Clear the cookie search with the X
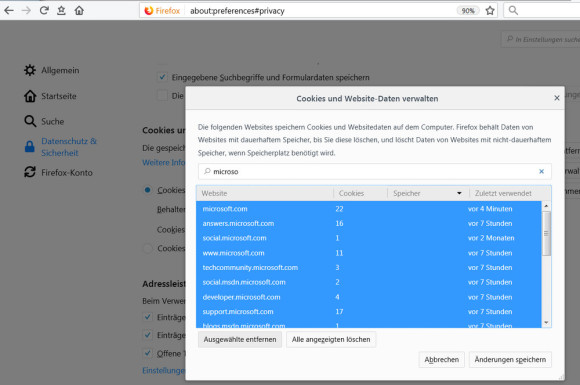The width and height of the screenshot is (580, 385). click(x=542, y=172)
